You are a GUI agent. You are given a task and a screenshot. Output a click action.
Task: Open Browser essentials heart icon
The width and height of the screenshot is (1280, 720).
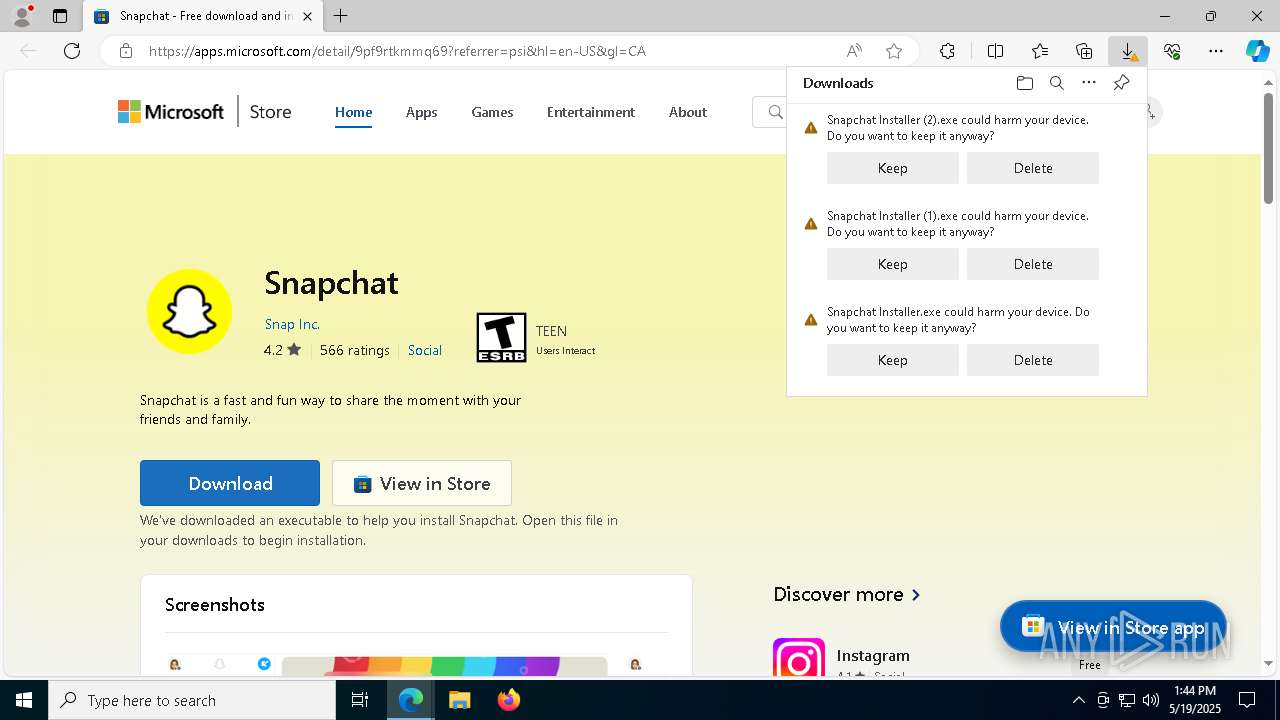1172,51
